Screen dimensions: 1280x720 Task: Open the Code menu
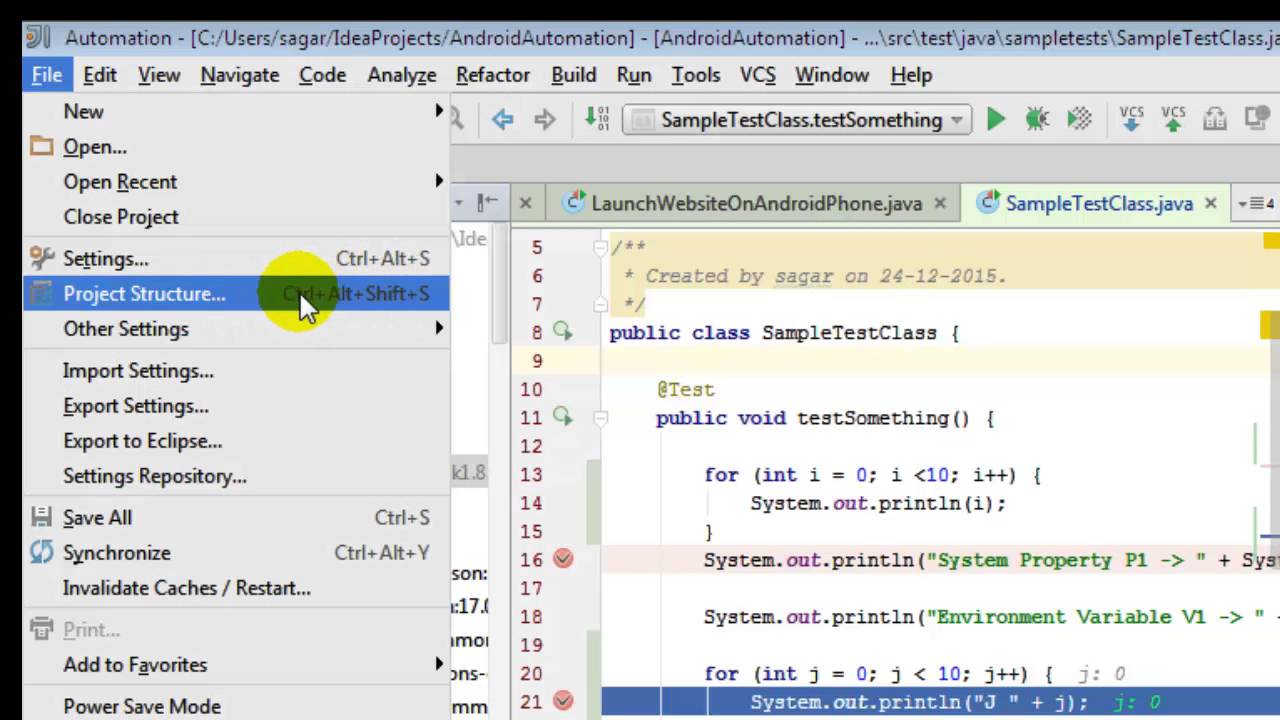322,75
